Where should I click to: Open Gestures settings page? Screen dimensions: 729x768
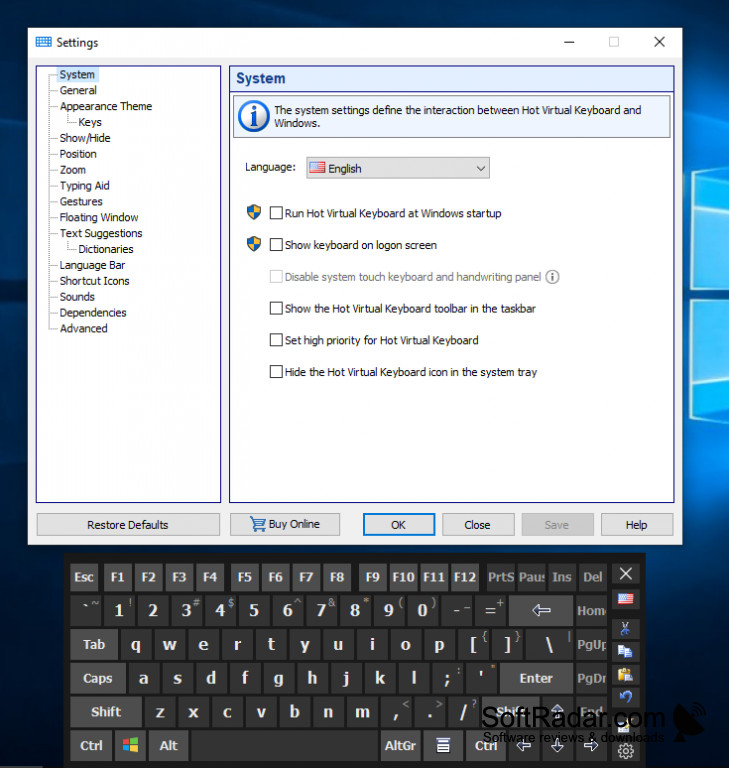[x=81, y=201]
